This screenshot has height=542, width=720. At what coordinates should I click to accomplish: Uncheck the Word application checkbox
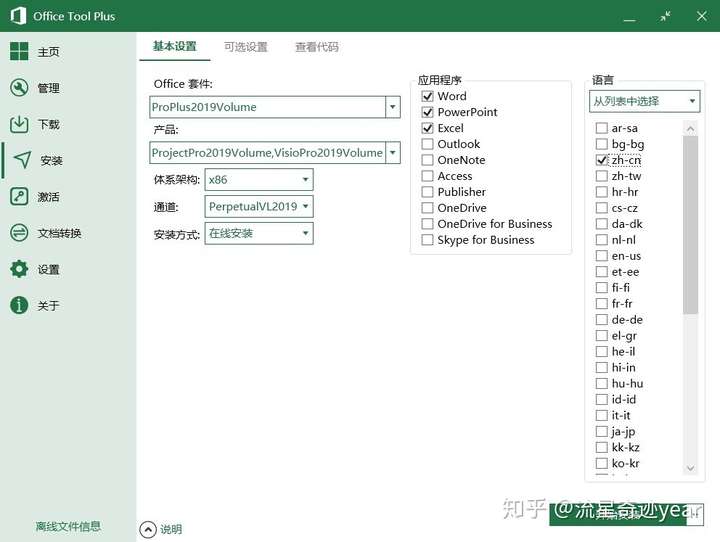coord(428,96)
